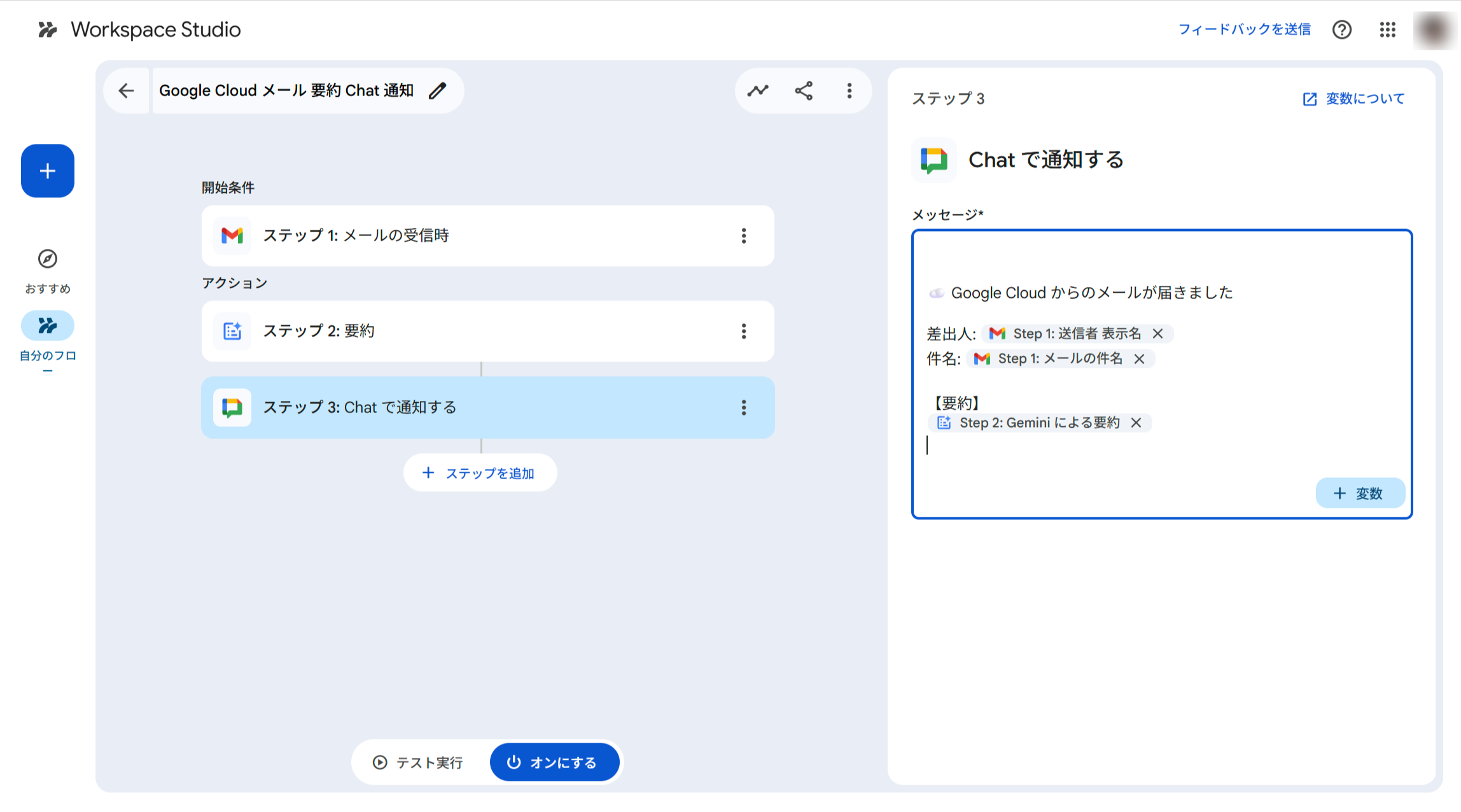
Task: Open the account profile avatar
Action: 1435,29
